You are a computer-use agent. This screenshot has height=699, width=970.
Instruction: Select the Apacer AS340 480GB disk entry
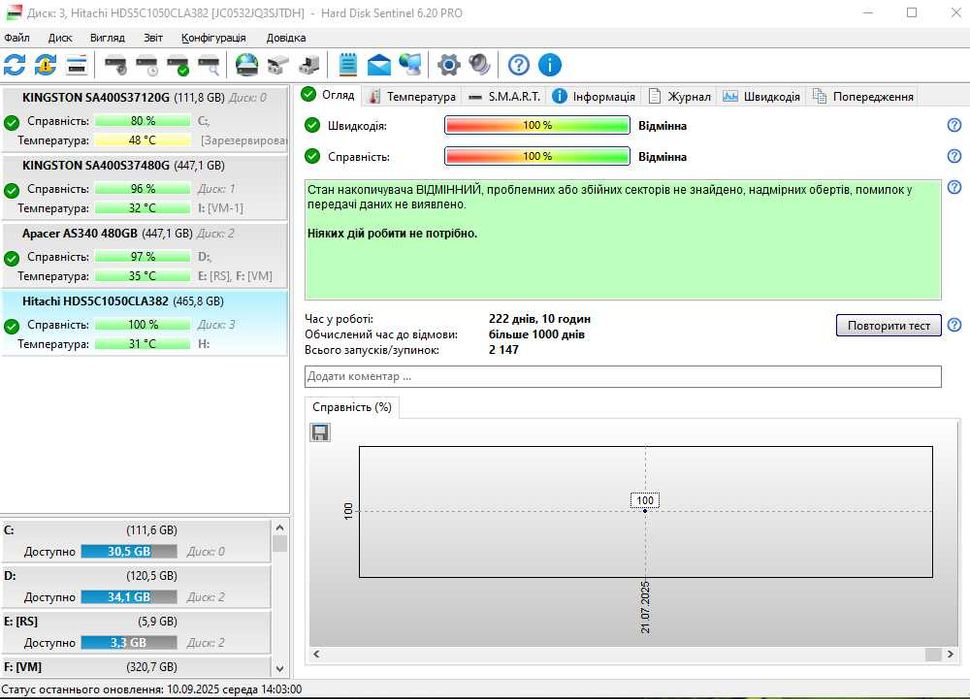tap(145, 255)
